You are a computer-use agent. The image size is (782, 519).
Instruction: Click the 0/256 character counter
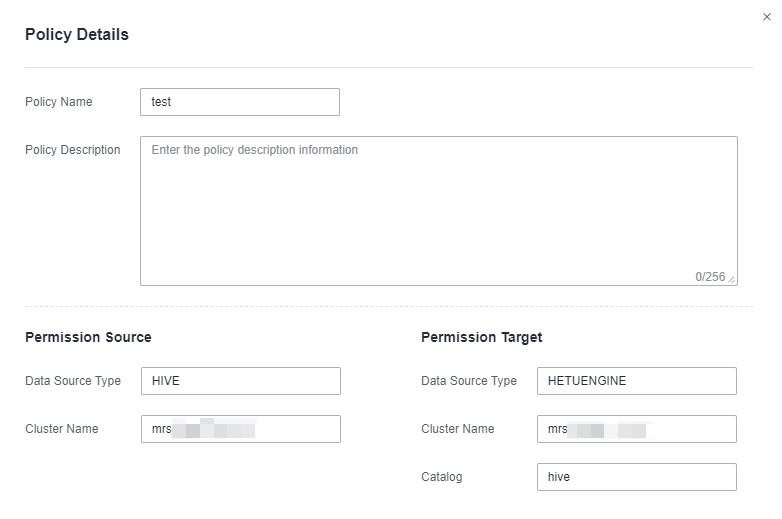710,277
